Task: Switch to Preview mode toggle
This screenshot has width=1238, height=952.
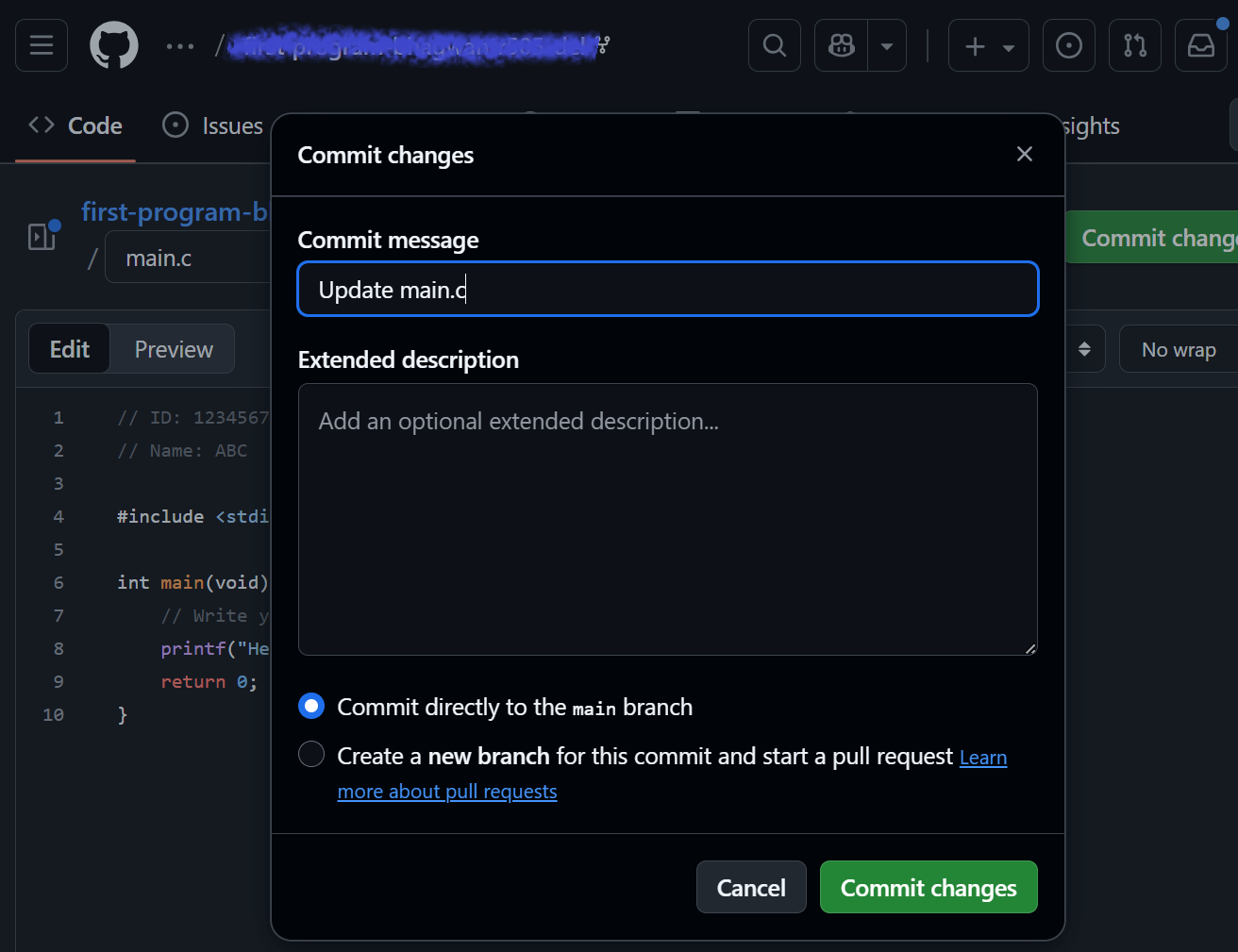Action: (x=174, y=349)
